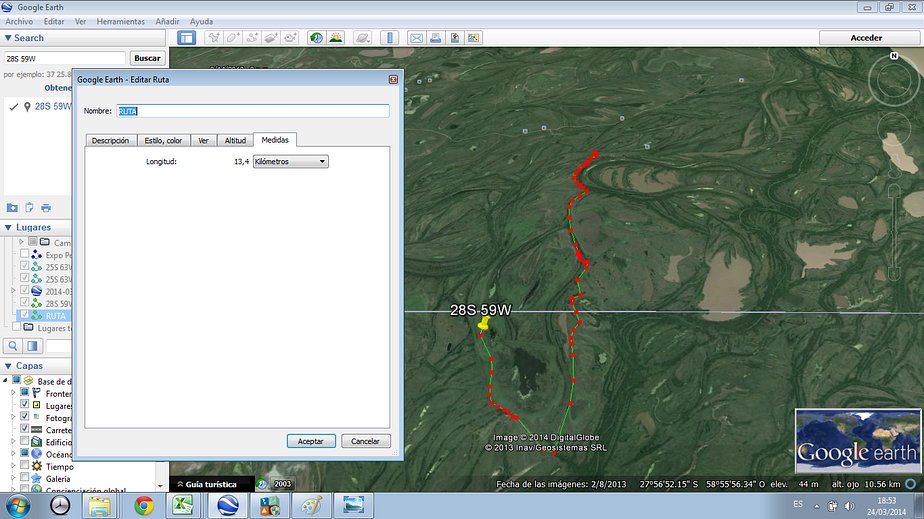Show historical imagery with clock icon
This screenshot has height=519, width=924.
316,38
